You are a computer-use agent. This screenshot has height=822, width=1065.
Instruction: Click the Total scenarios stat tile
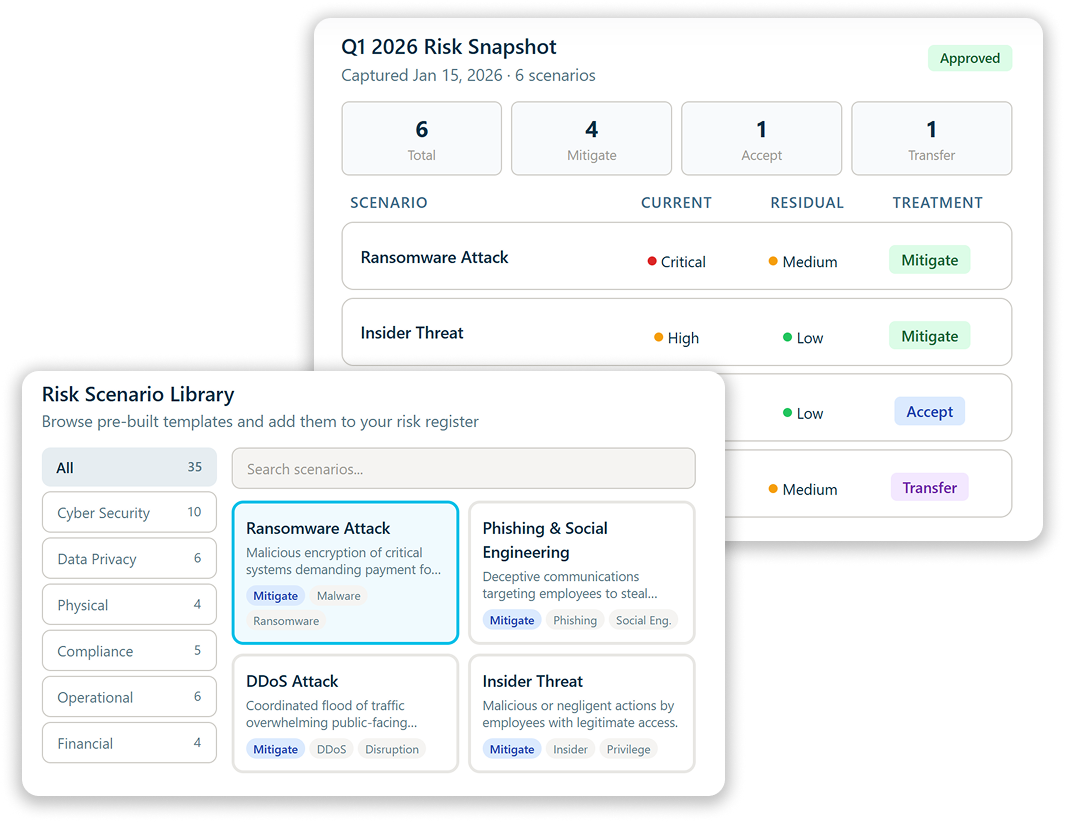tap(421, 139)
